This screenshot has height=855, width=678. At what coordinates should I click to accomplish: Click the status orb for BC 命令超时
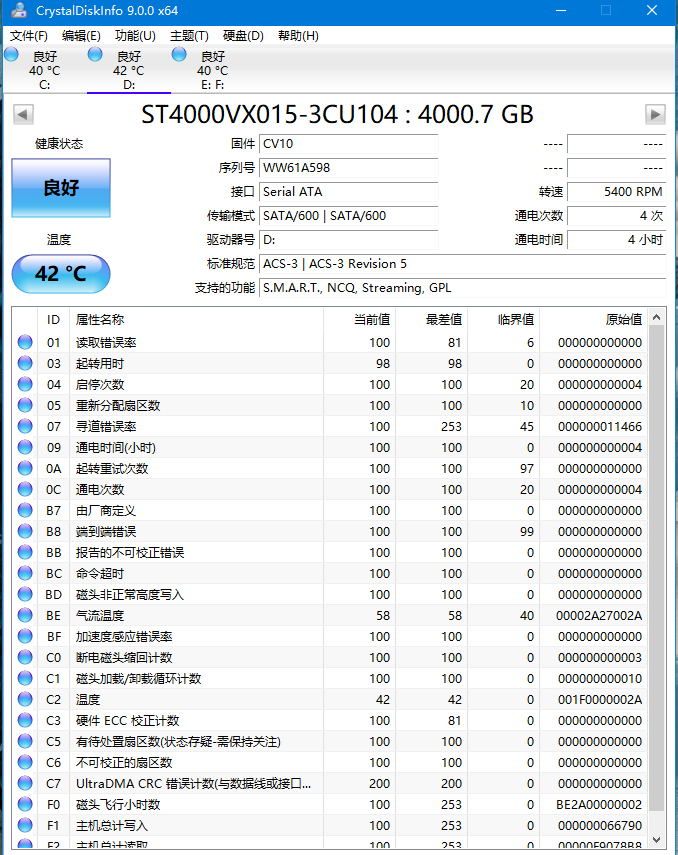tap(25, 573)
